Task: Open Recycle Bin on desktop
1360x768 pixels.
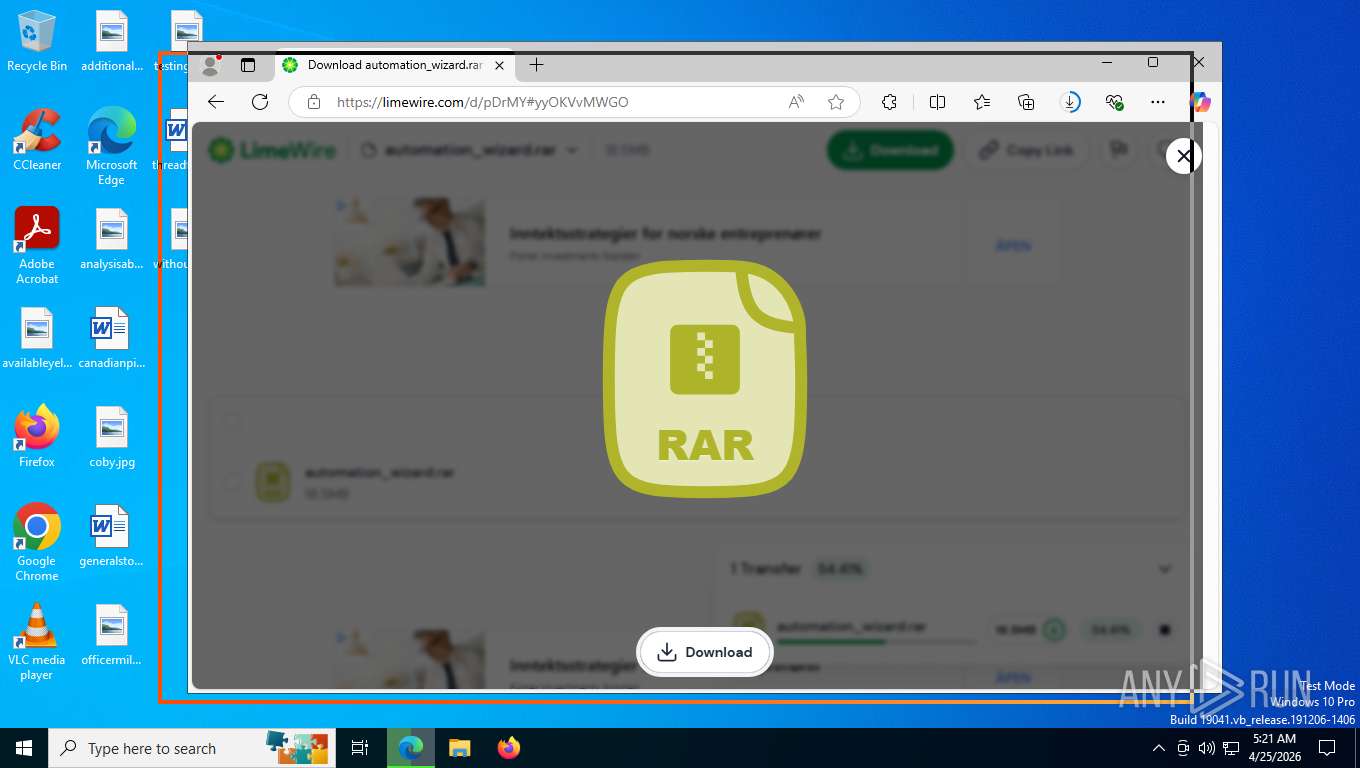Action: tap(37, 42)
